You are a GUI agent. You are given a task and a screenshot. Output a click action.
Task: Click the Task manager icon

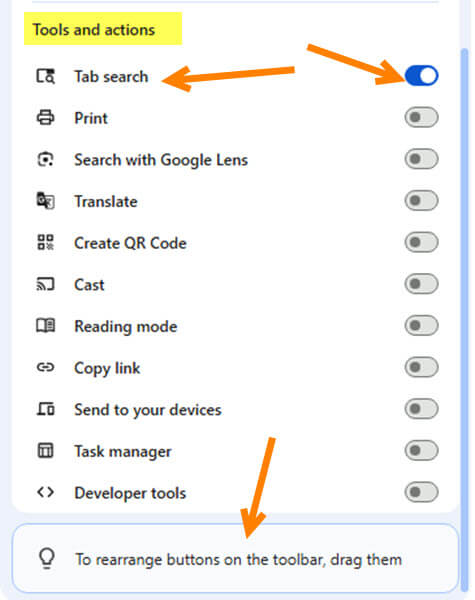(x=46, y=450)
